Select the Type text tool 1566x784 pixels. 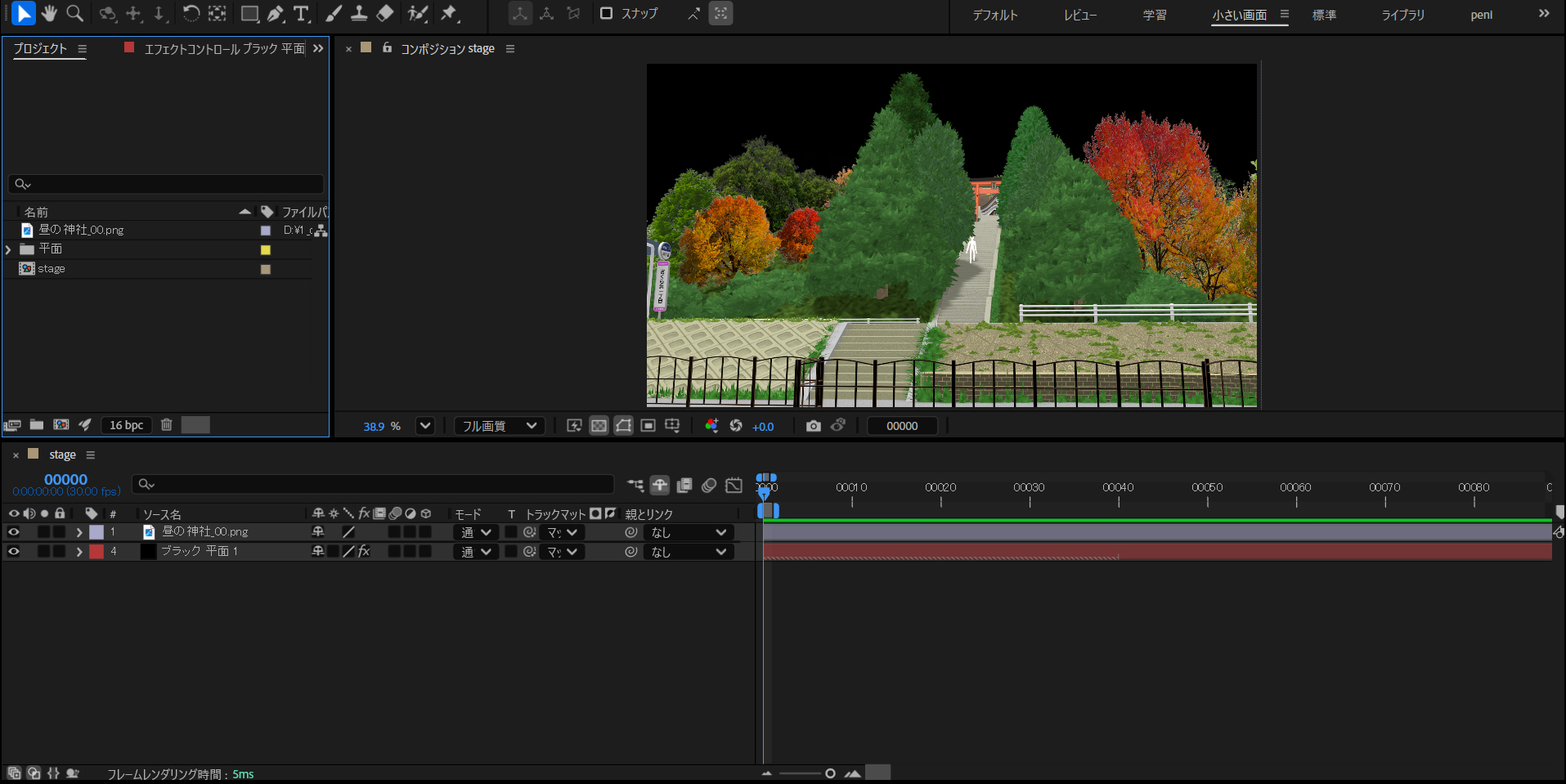(x=301, y=13)
